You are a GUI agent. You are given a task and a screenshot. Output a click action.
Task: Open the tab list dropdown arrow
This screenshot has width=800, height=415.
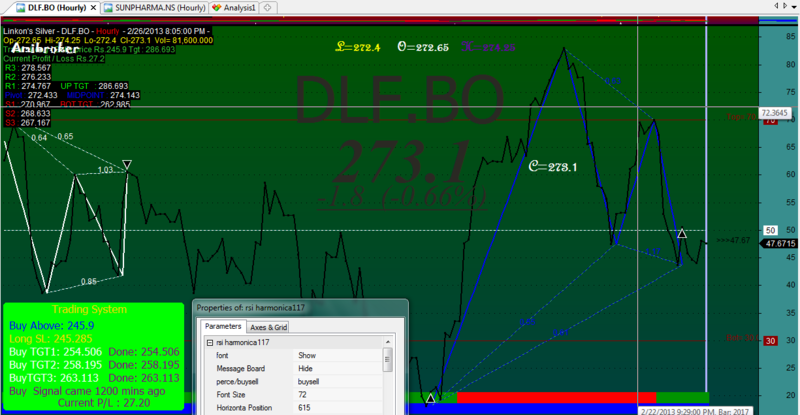[x=794, y=7]
